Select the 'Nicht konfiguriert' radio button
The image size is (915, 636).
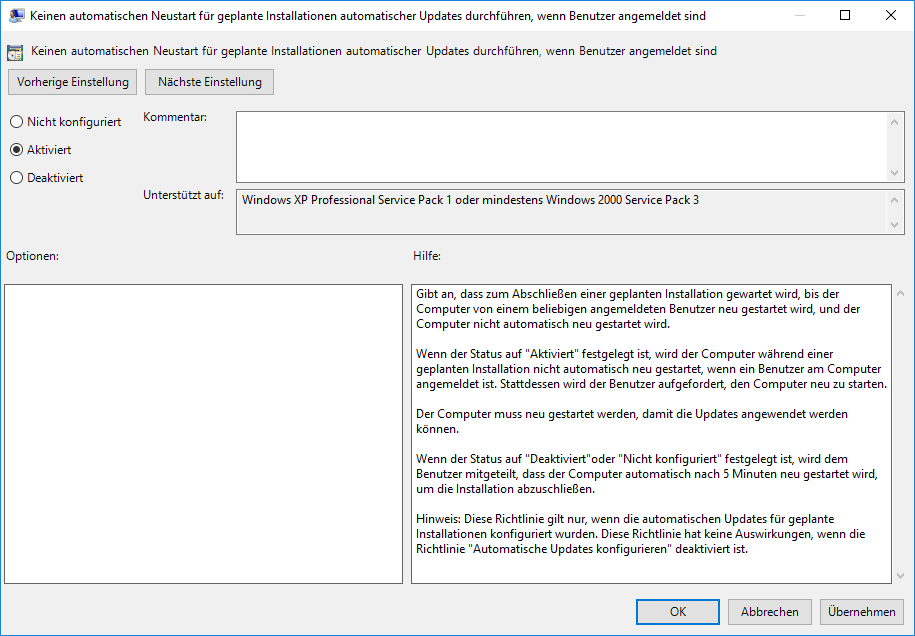(x=16, y=122)
